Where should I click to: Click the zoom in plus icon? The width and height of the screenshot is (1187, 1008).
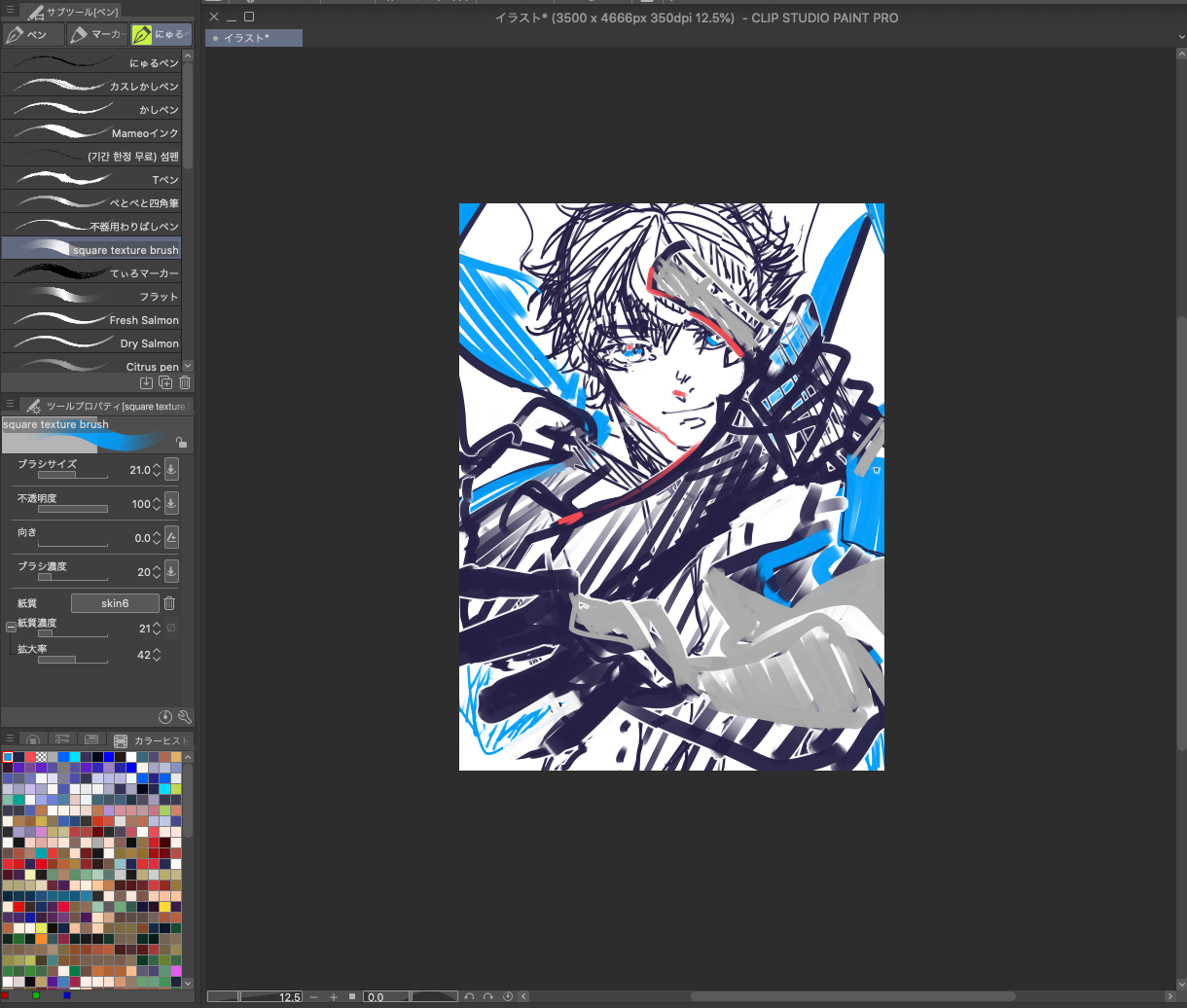[x=334, y=997]
